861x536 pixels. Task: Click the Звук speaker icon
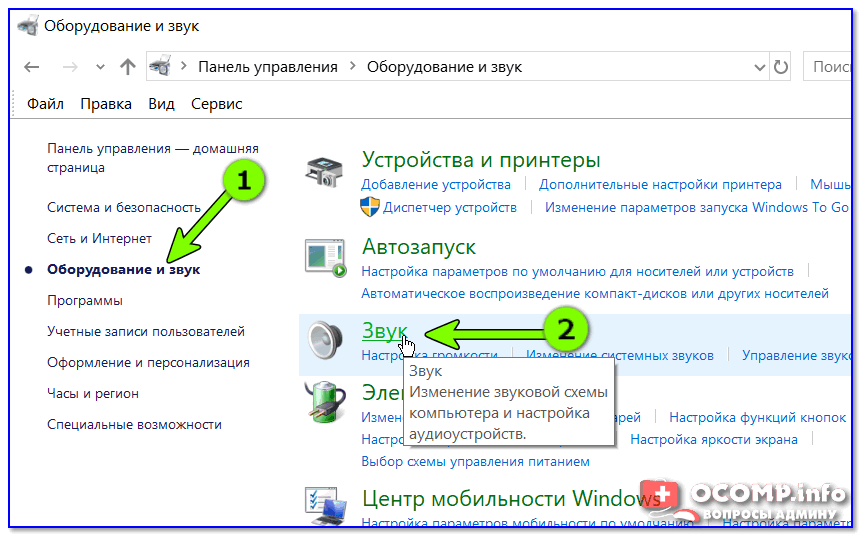[325, 339]
